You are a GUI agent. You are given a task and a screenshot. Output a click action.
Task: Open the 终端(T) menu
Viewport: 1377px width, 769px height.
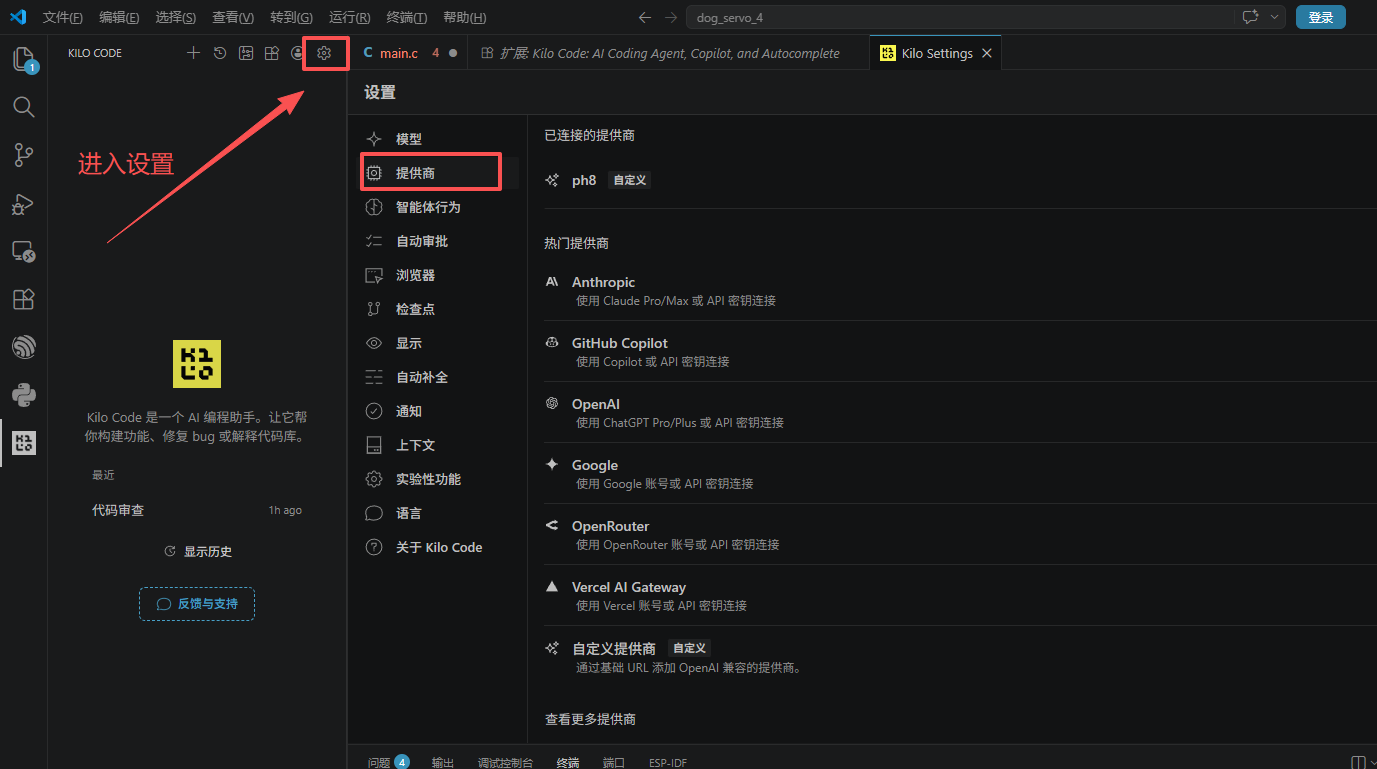406,18
